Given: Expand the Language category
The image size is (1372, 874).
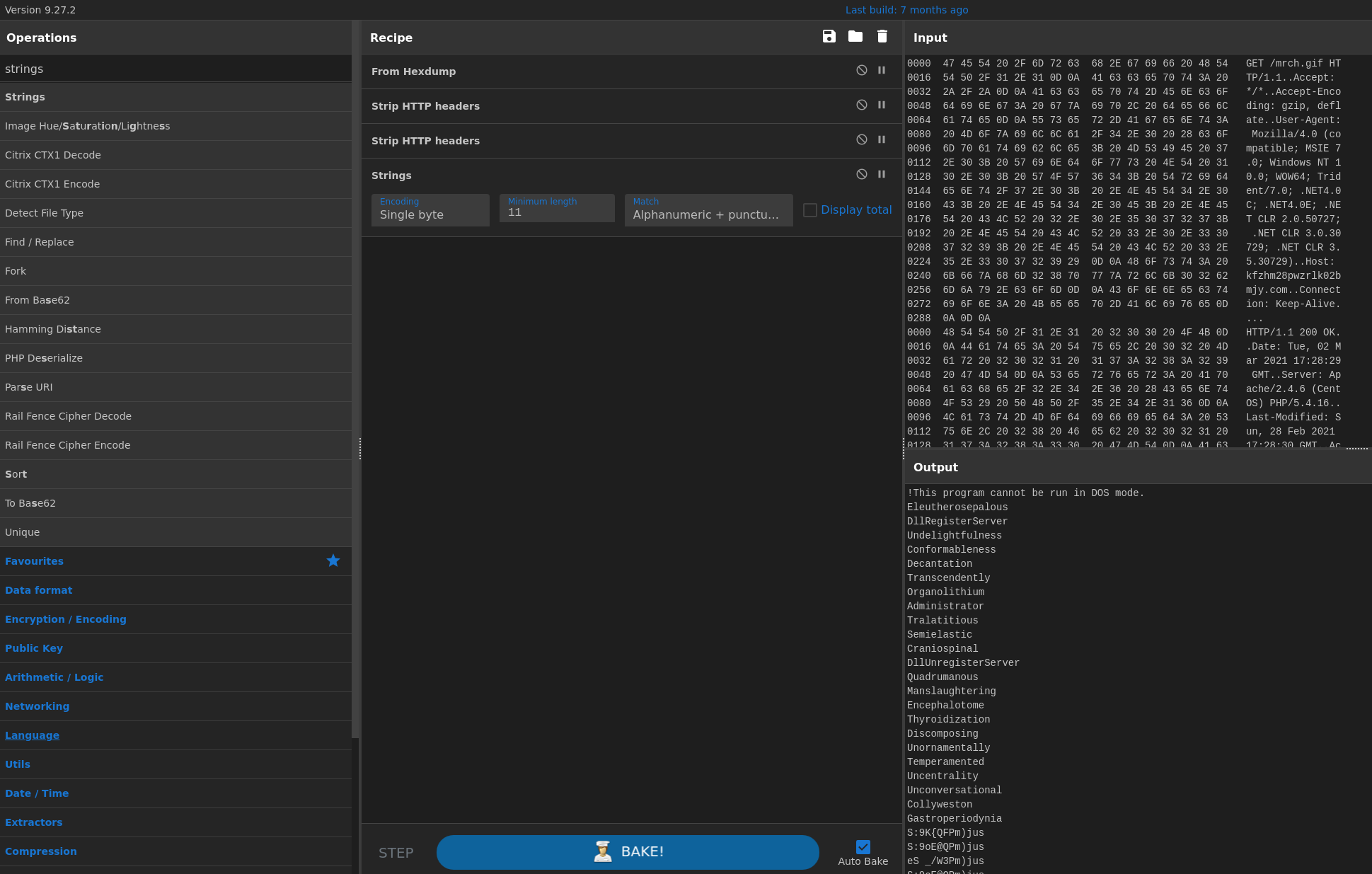Looking at the screenshot, I should coord(175,735).
